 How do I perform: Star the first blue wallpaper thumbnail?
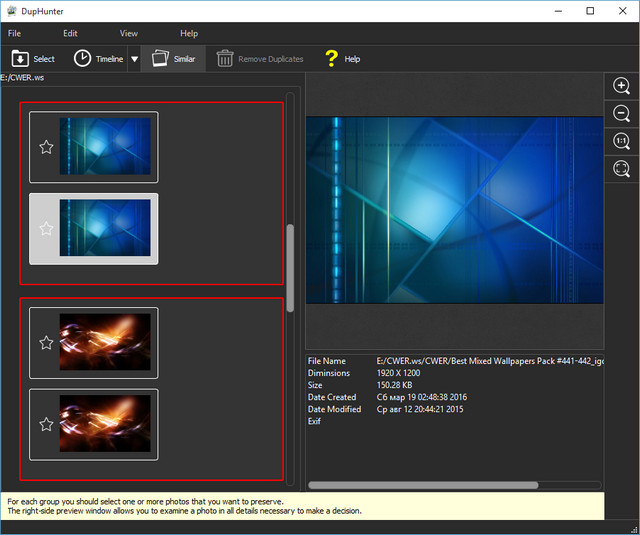[46, 147]
